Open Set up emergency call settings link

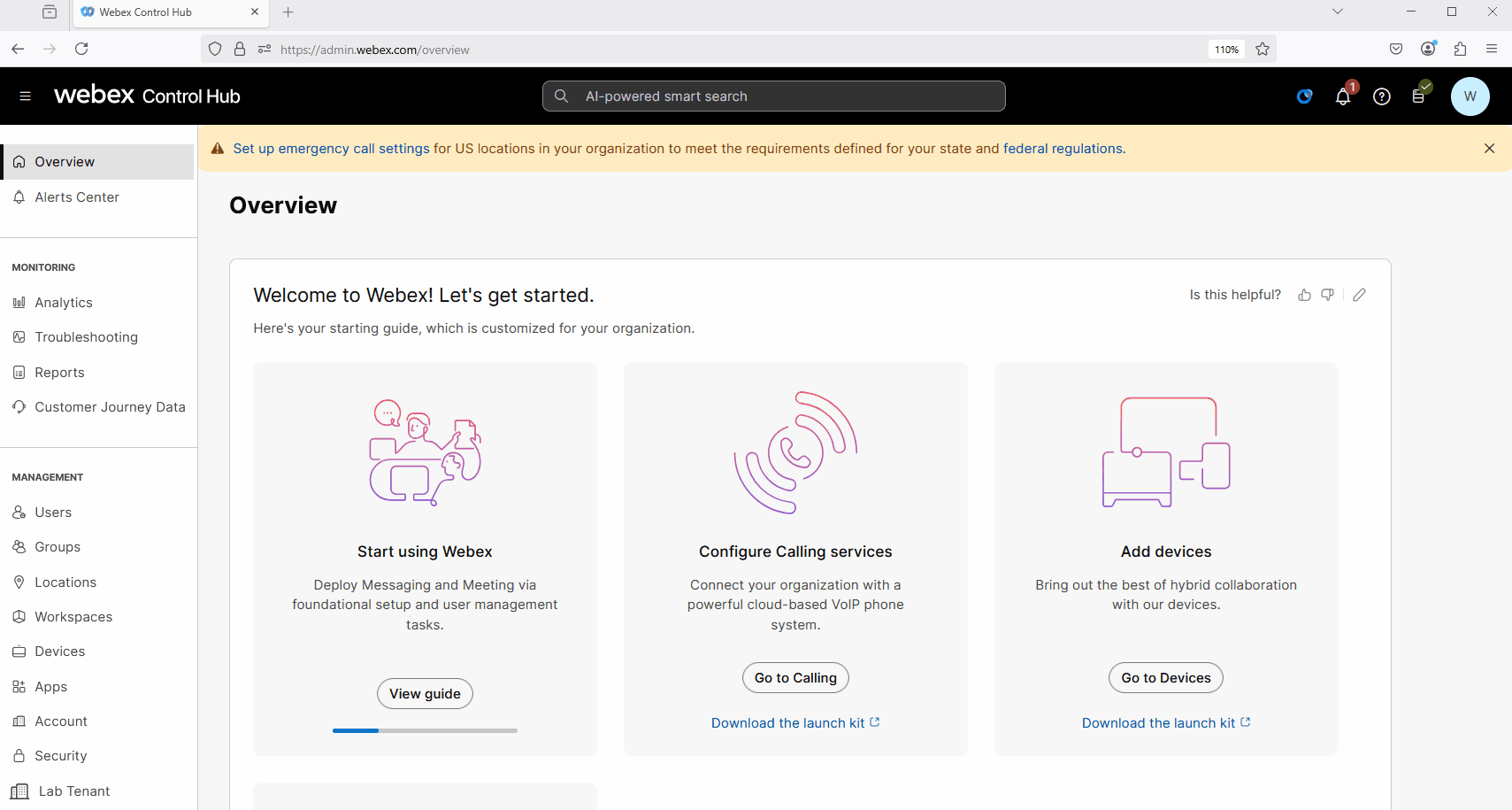click(x=331, y=149)
